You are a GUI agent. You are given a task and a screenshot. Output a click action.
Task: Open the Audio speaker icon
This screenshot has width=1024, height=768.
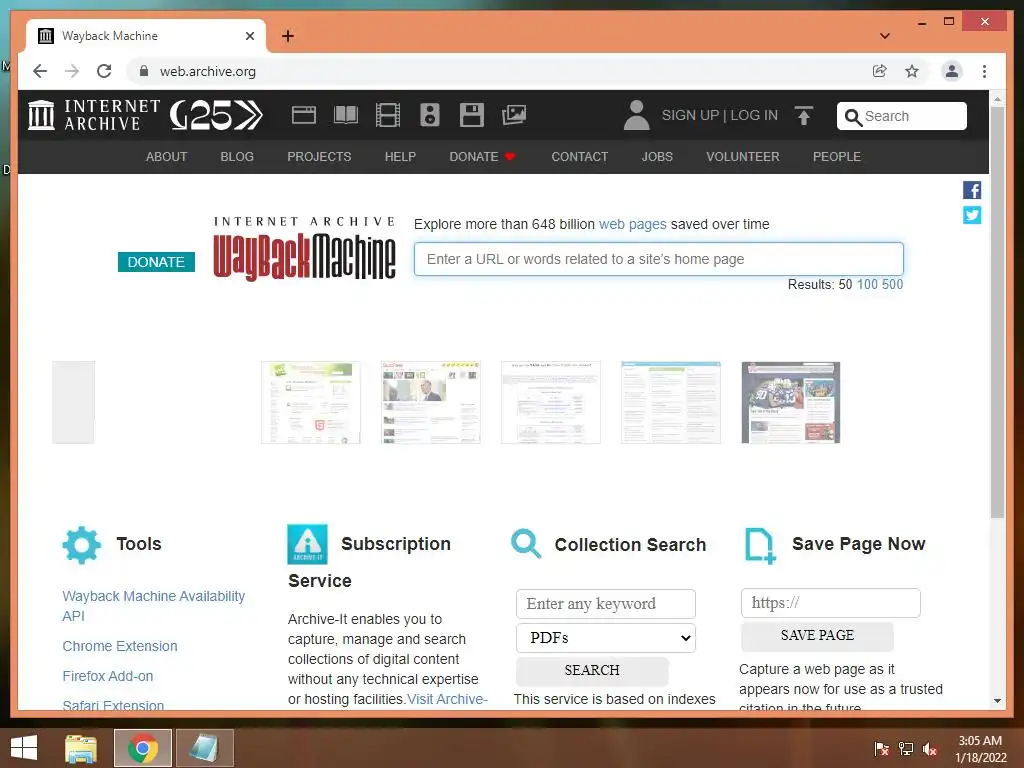point(430,115)
